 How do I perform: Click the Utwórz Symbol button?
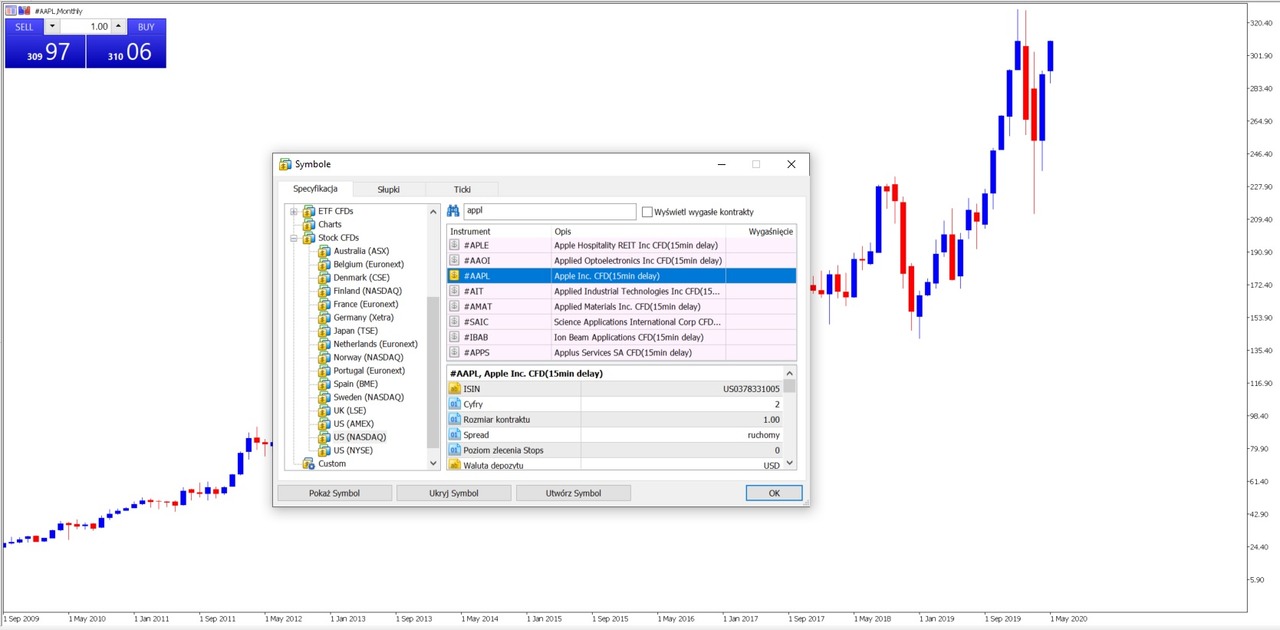pos(573,493)
